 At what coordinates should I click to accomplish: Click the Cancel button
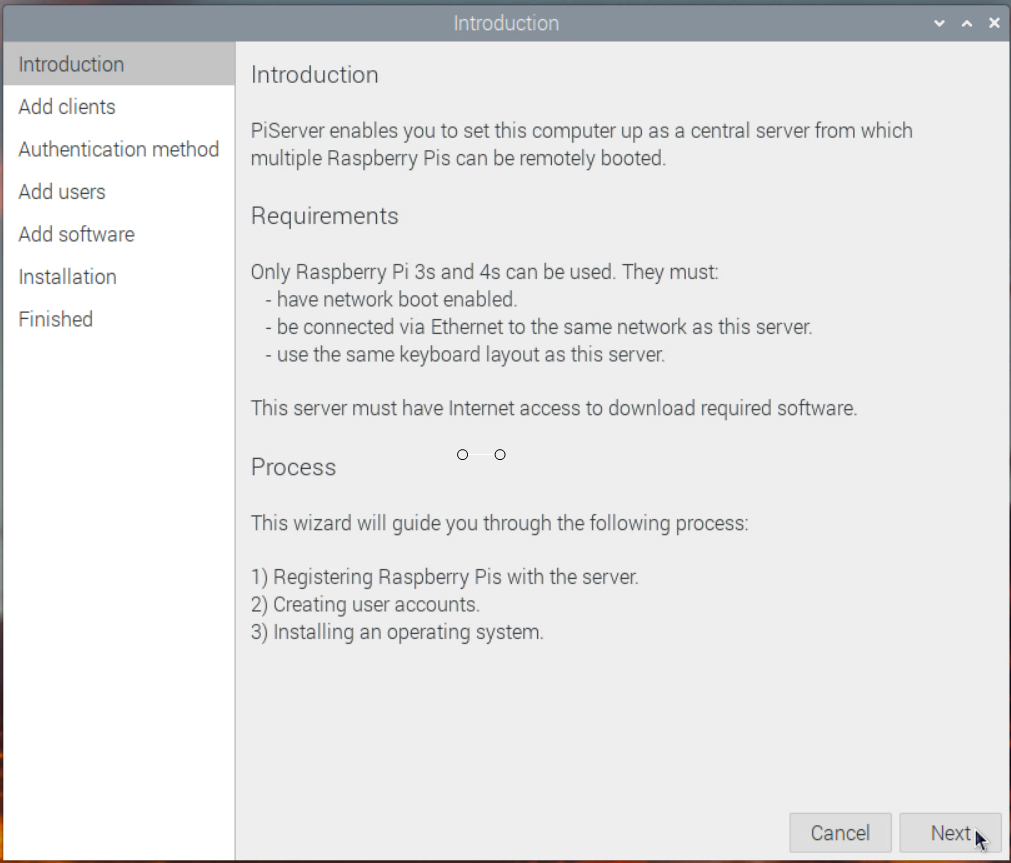[x=840, y=833]
